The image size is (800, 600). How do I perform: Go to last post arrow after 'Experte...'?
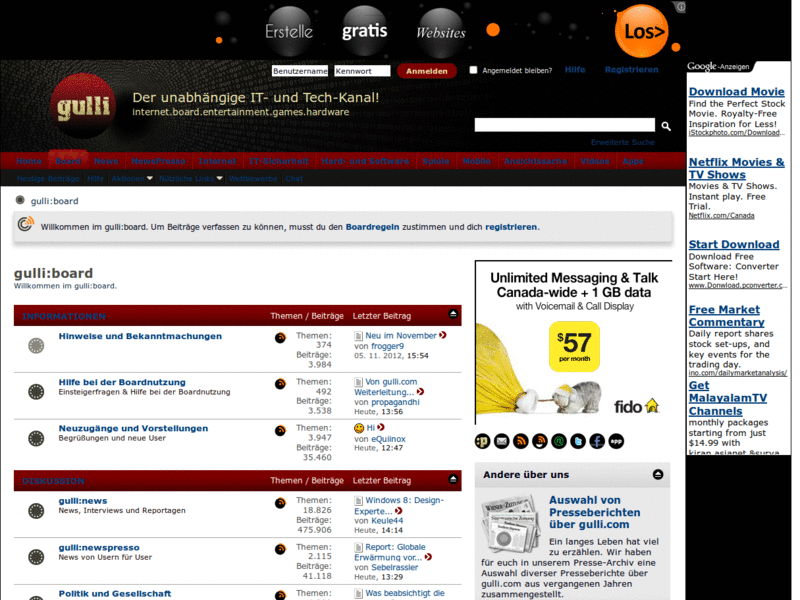(x=398, y=511)
